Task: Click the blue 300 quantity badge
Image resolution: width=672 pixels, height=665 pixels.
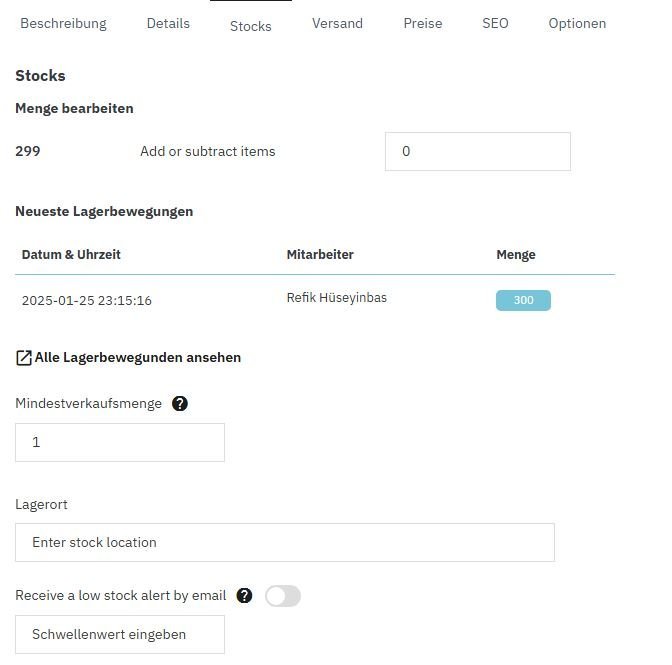Action: click(x=523, y=300)
